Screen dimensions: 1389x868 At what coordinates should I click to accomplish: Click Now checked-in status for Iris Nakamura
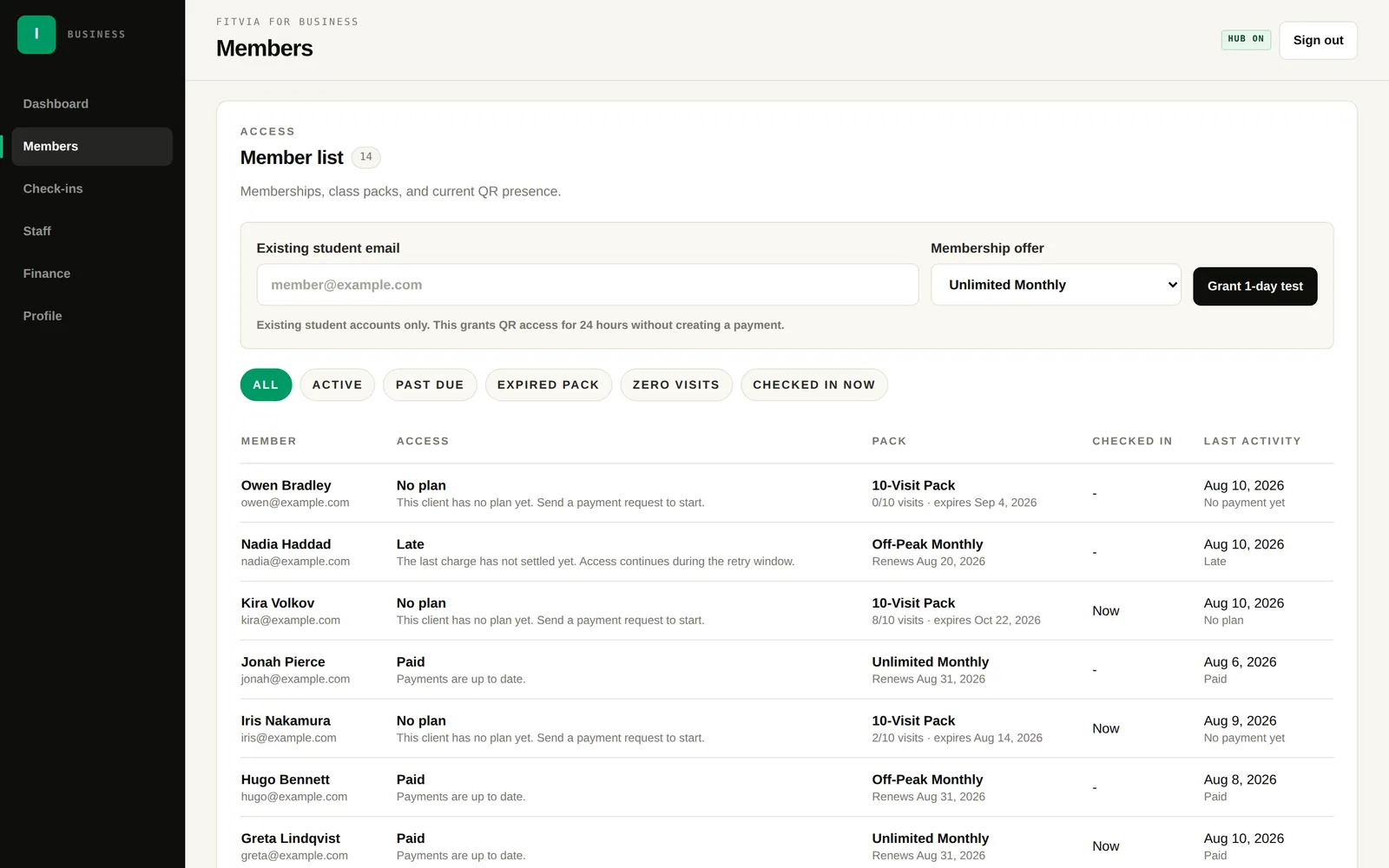click(1106, 729)
